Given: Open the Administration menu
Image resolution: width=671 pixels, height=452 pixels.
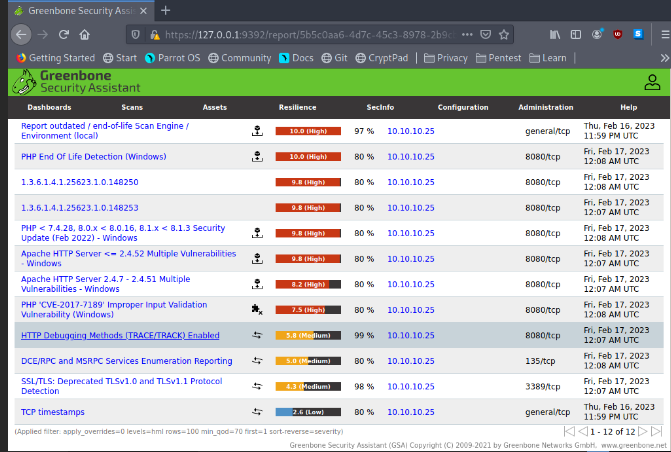Looking at the screenshot, I should click(x=545, y=107).
